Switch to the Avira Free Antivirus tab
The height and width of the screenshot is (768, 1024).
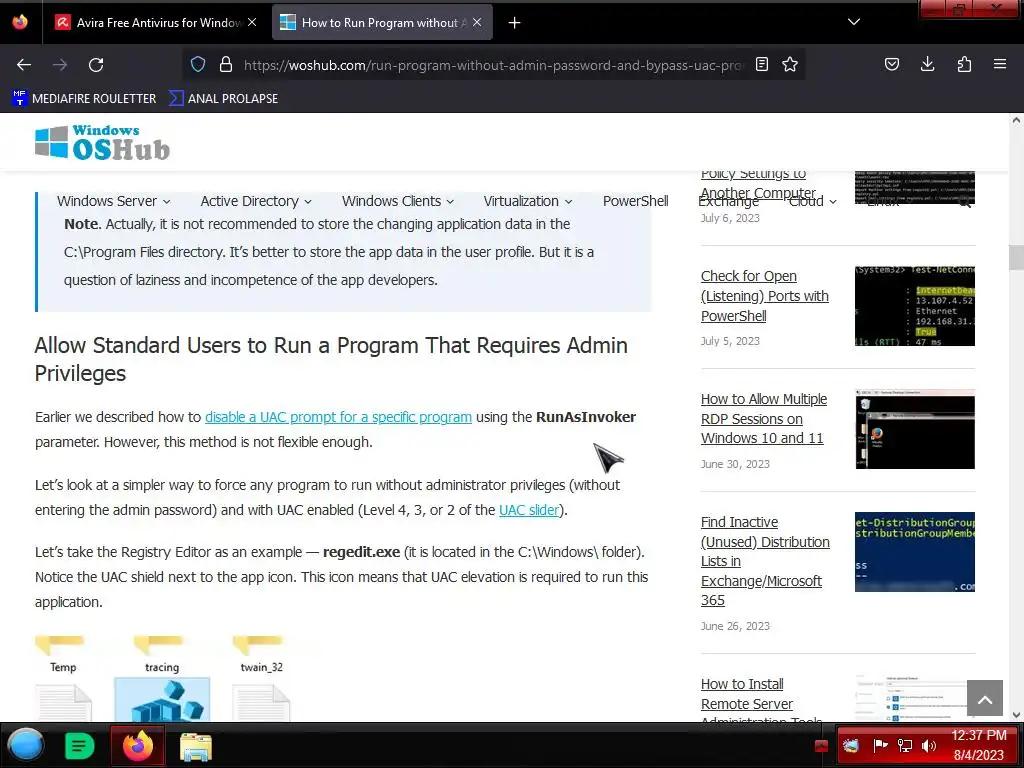coord(155,23)
